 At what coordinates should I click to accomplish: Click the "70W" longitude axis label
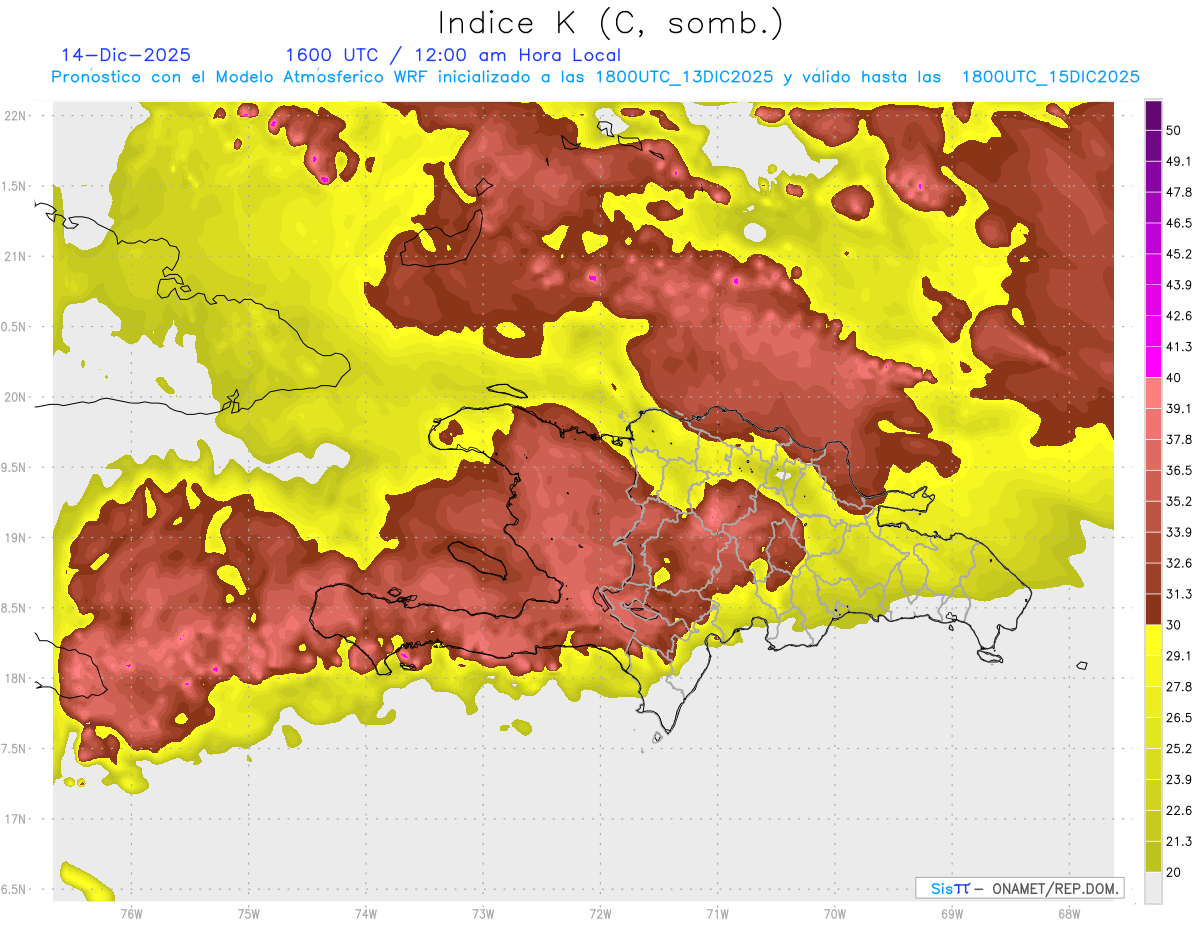pos(834,914)
